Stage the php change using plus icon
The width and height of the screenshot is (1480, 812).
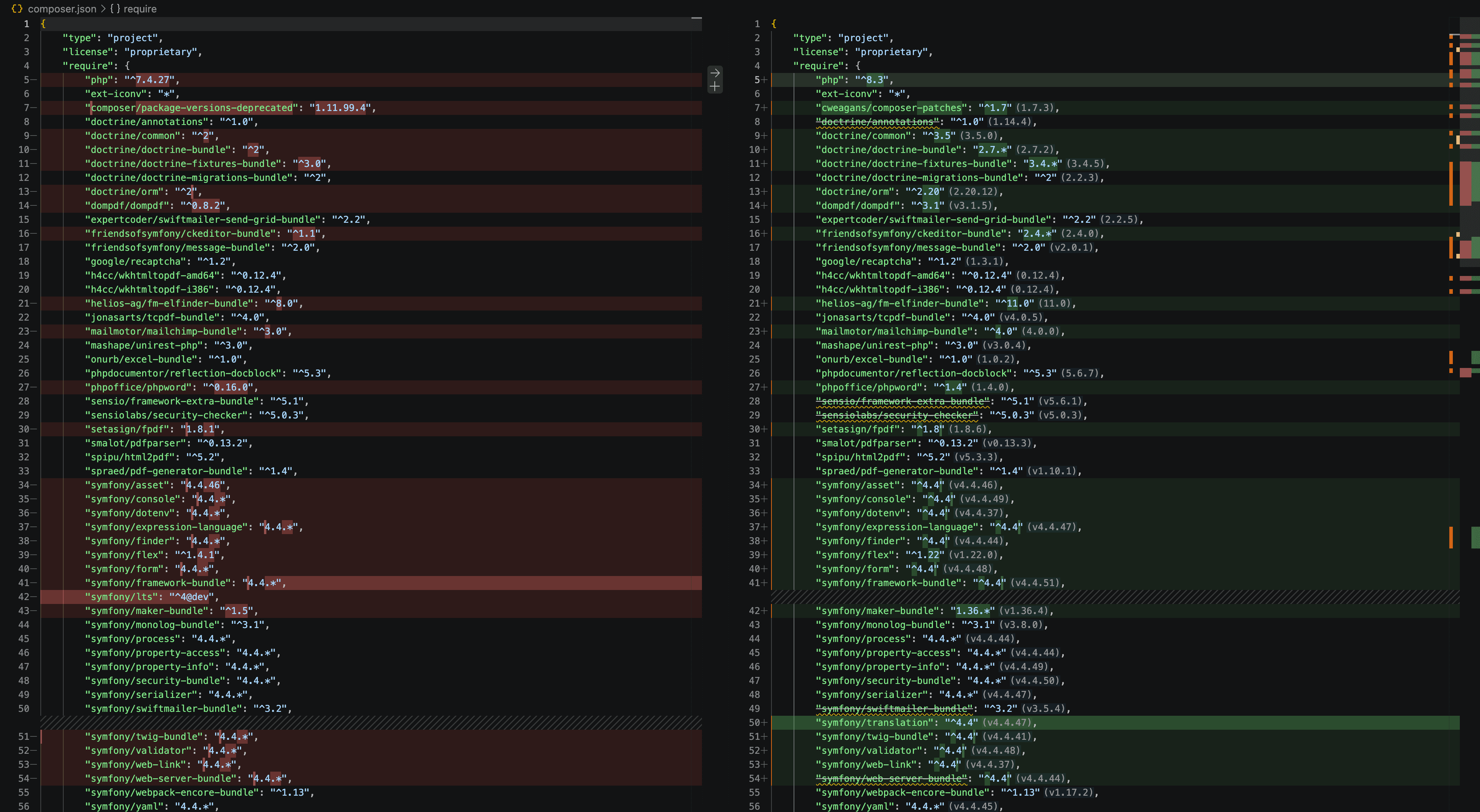coord(715,87)
